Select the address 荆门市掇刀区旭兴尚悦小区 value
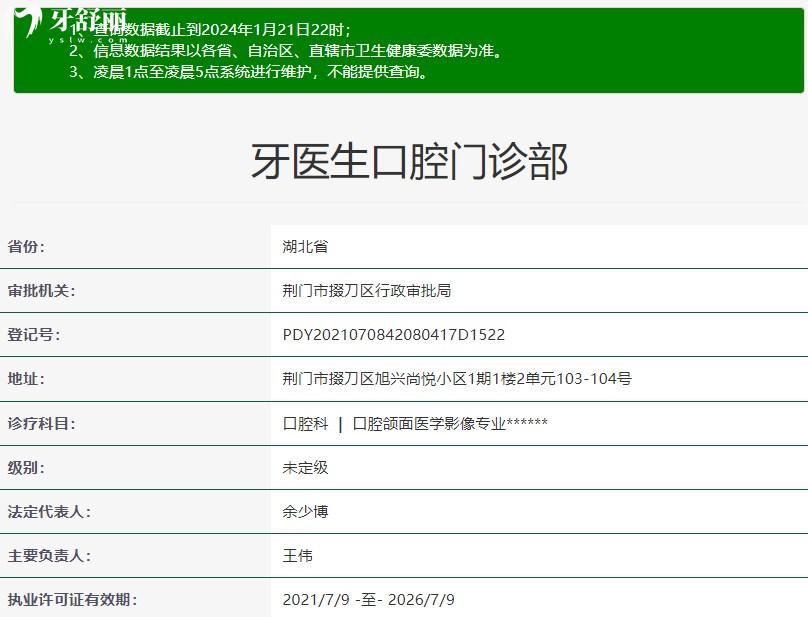808x617 pixels. (x=457, y=379)
